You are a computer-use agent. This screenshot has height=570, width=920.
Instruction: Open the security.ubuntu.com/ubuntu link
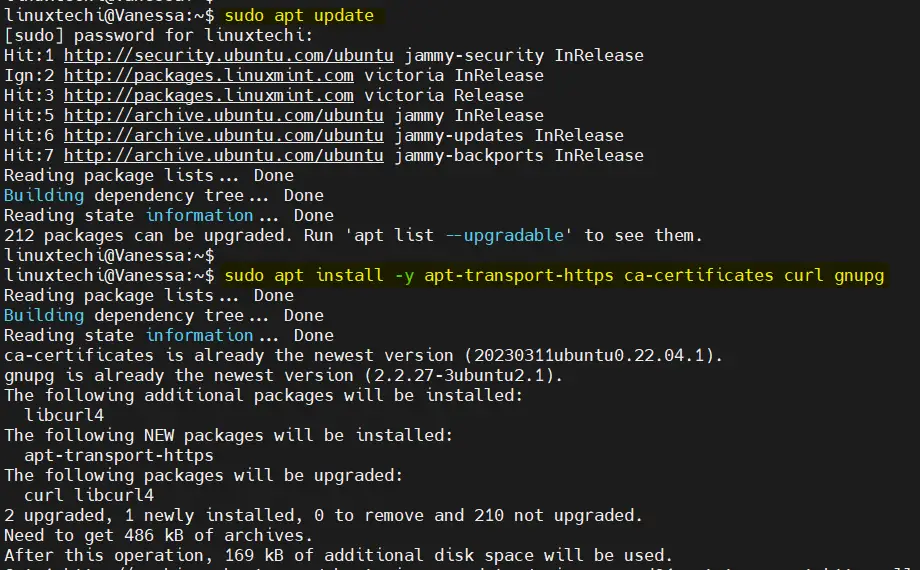click(x=229, y=55)
